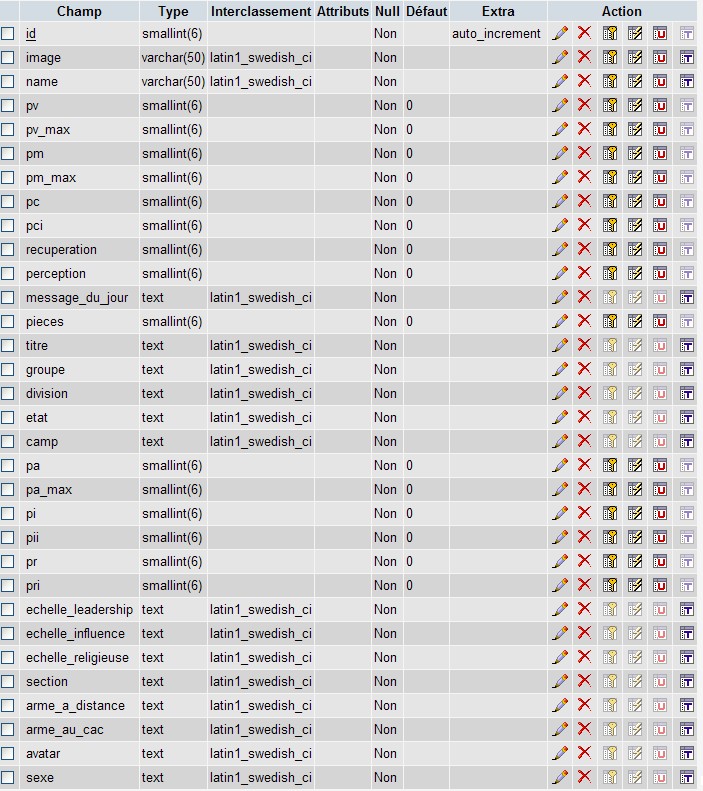
Task: Set primary key on the name field
Action: [610, 81]
